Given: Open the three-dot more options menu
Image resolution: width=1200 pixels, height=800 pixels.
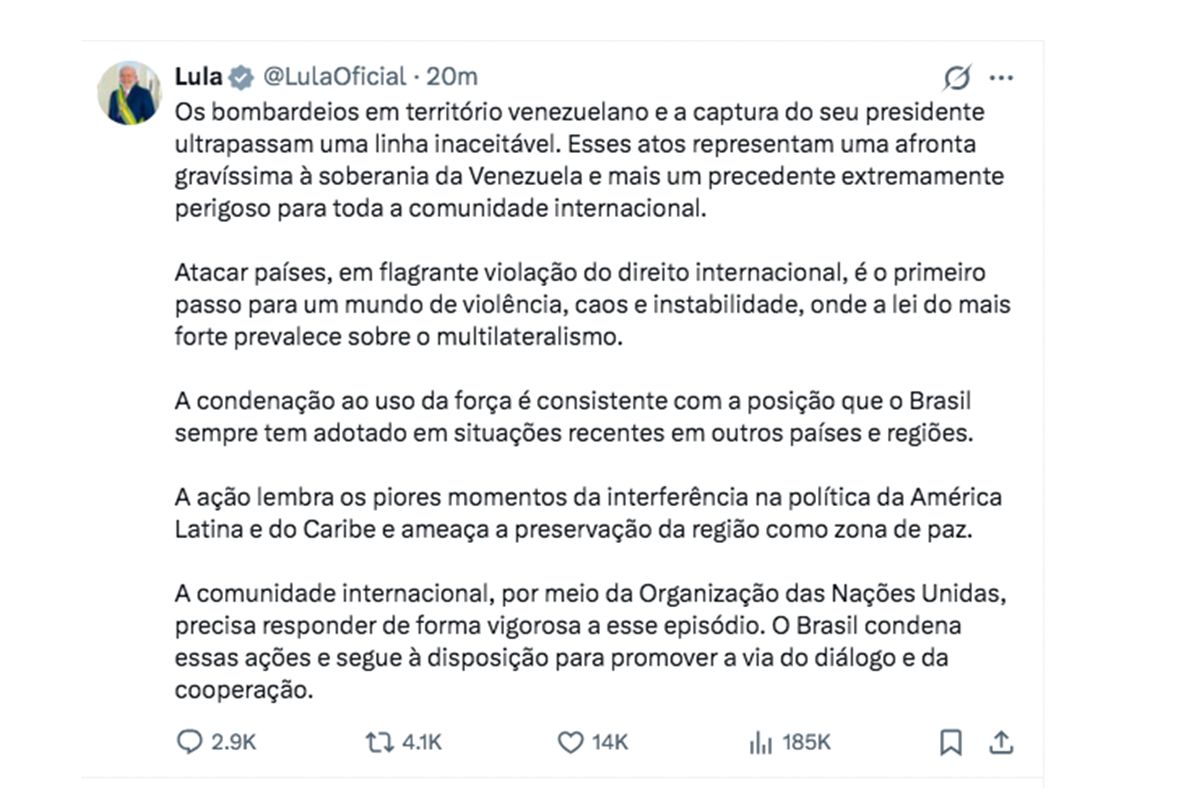Looking at the screenshot, I should point(1001,77).
